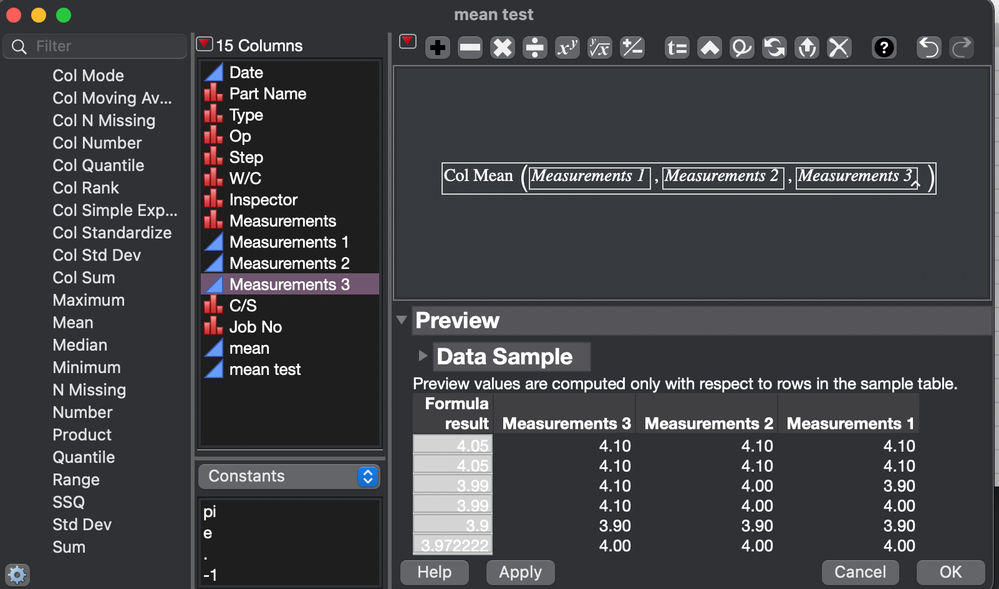Click the evaluate export arrow icon
999x589 pixels.
pyautogui.click(x=807, y=48)
